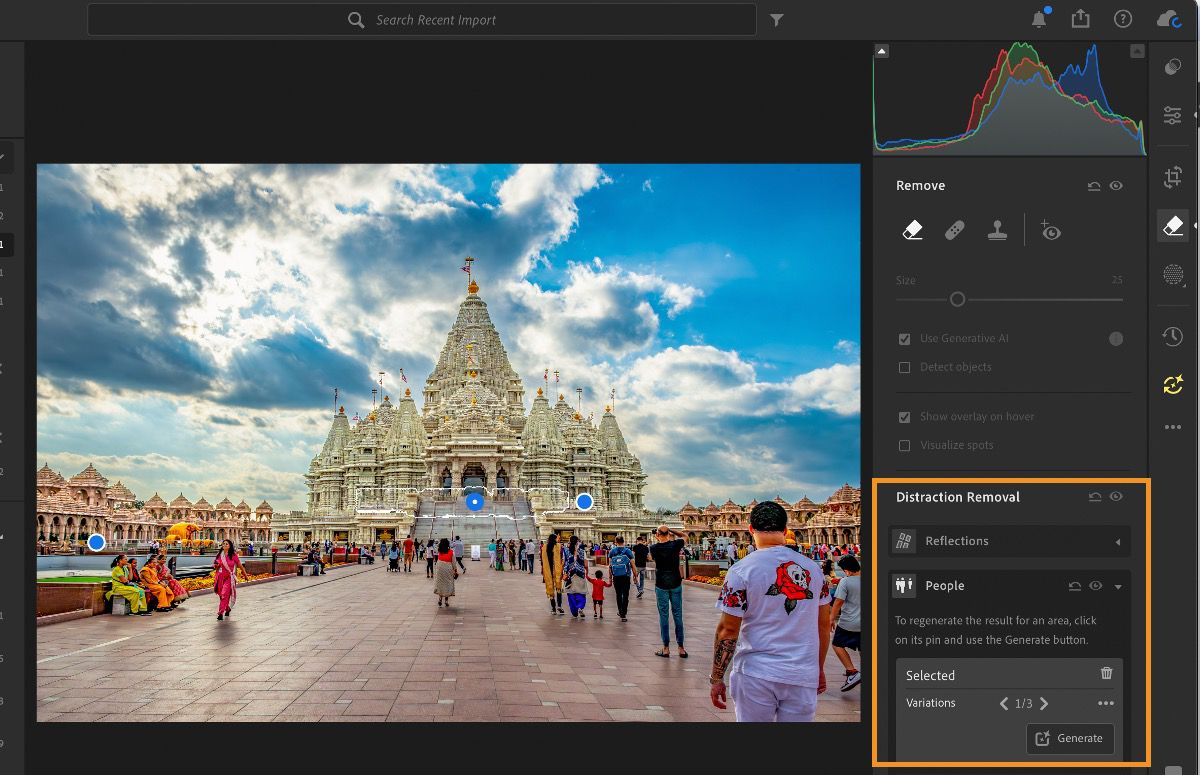Open the Variations overflow menu
The height and width of the screenshot is (775, 1200).
click(1106, 703)
